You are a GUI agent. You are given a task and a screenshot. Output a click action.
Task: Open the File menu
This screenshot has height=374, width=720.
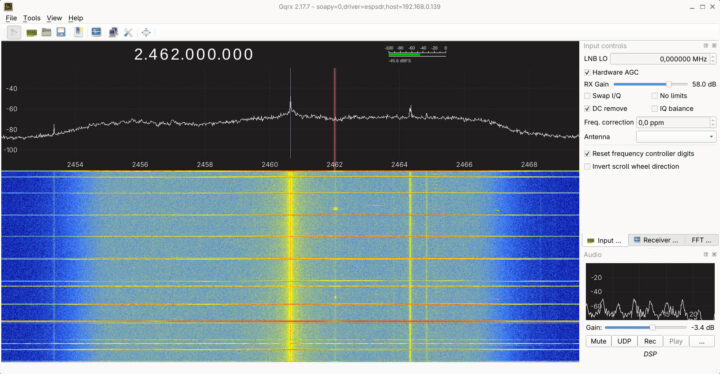point(11,18)
